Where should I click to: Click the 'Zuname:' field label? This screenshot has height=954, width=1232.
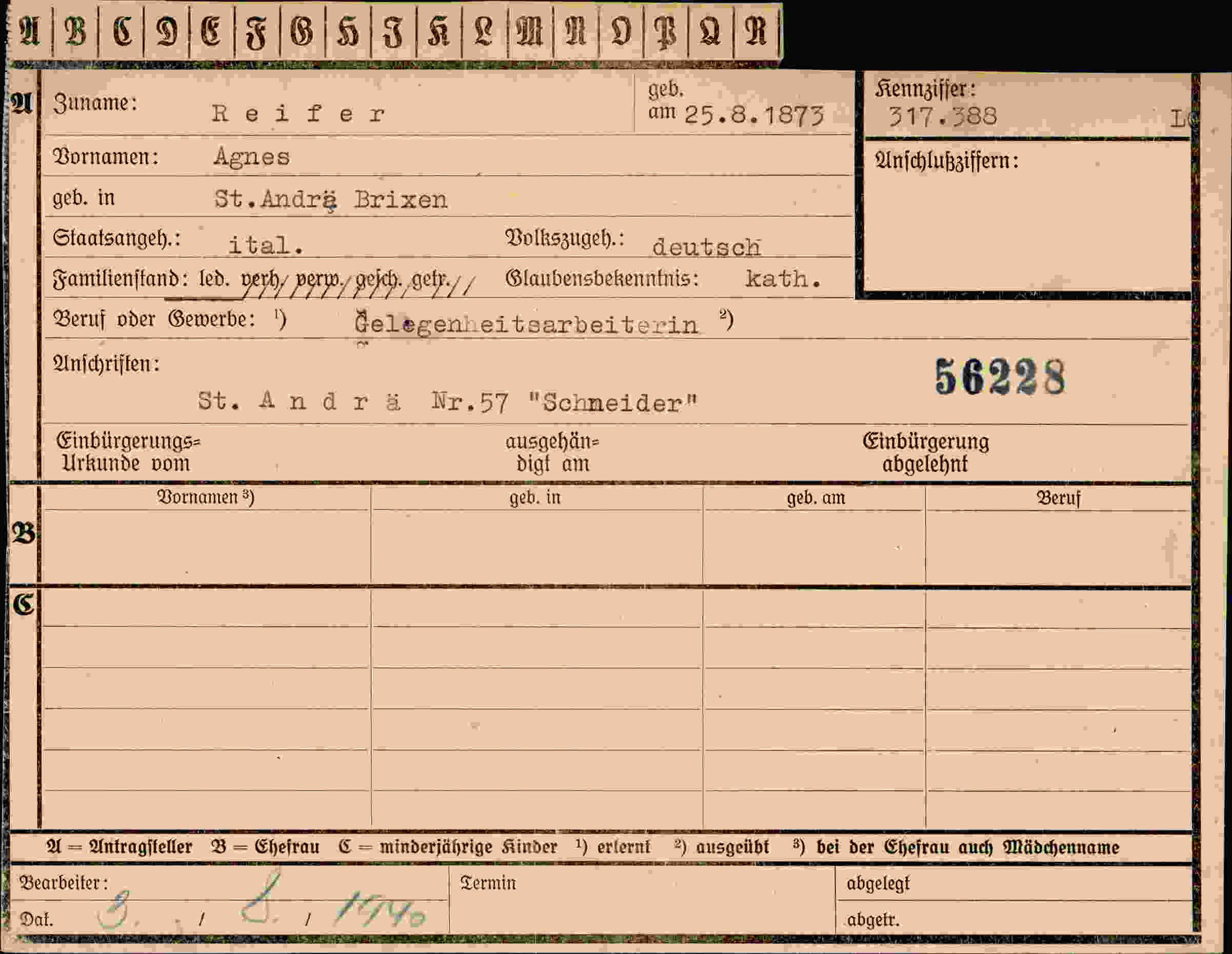(95, 103)
